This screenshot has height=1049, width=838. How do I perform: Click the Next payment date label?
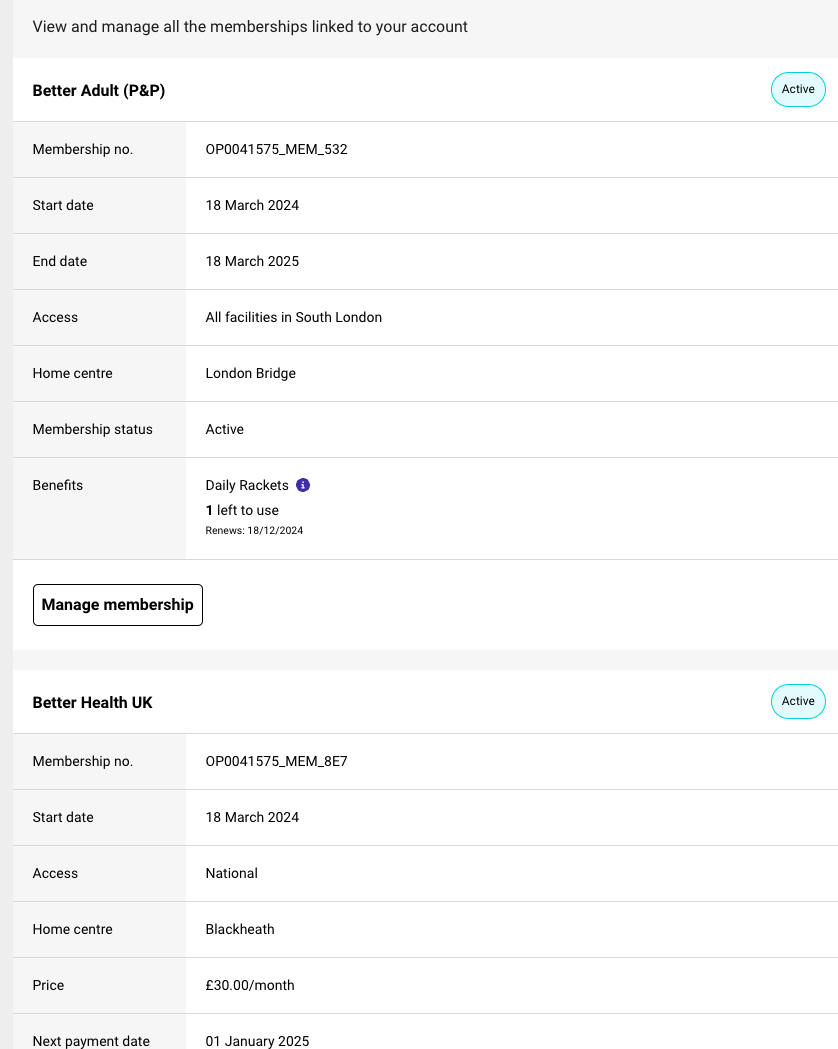point(91,1041)
